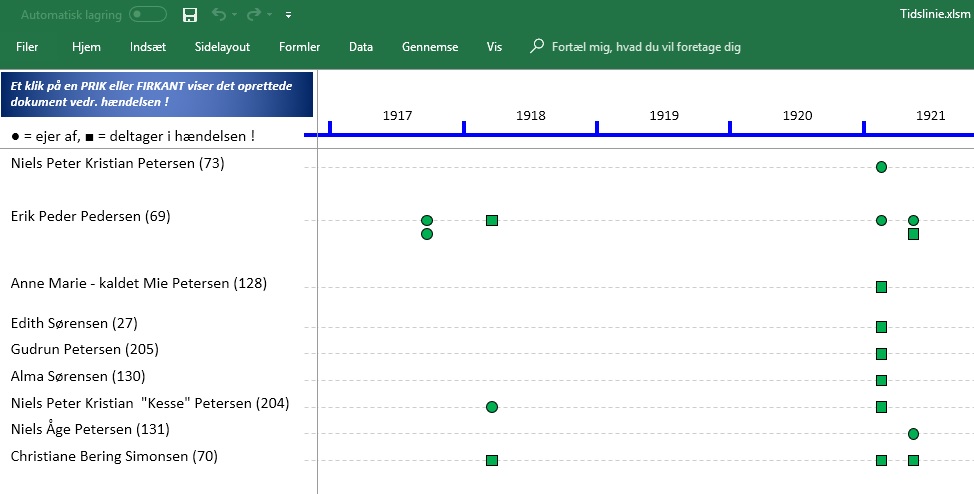The width and height of the screenshot is (974, 494).
Task: Click the 1919 year label
Action: tap(664, 116)
